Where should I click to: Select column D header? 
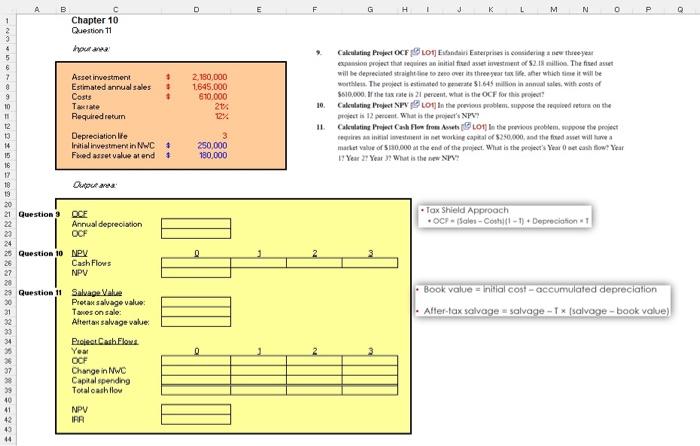[196, 9]
